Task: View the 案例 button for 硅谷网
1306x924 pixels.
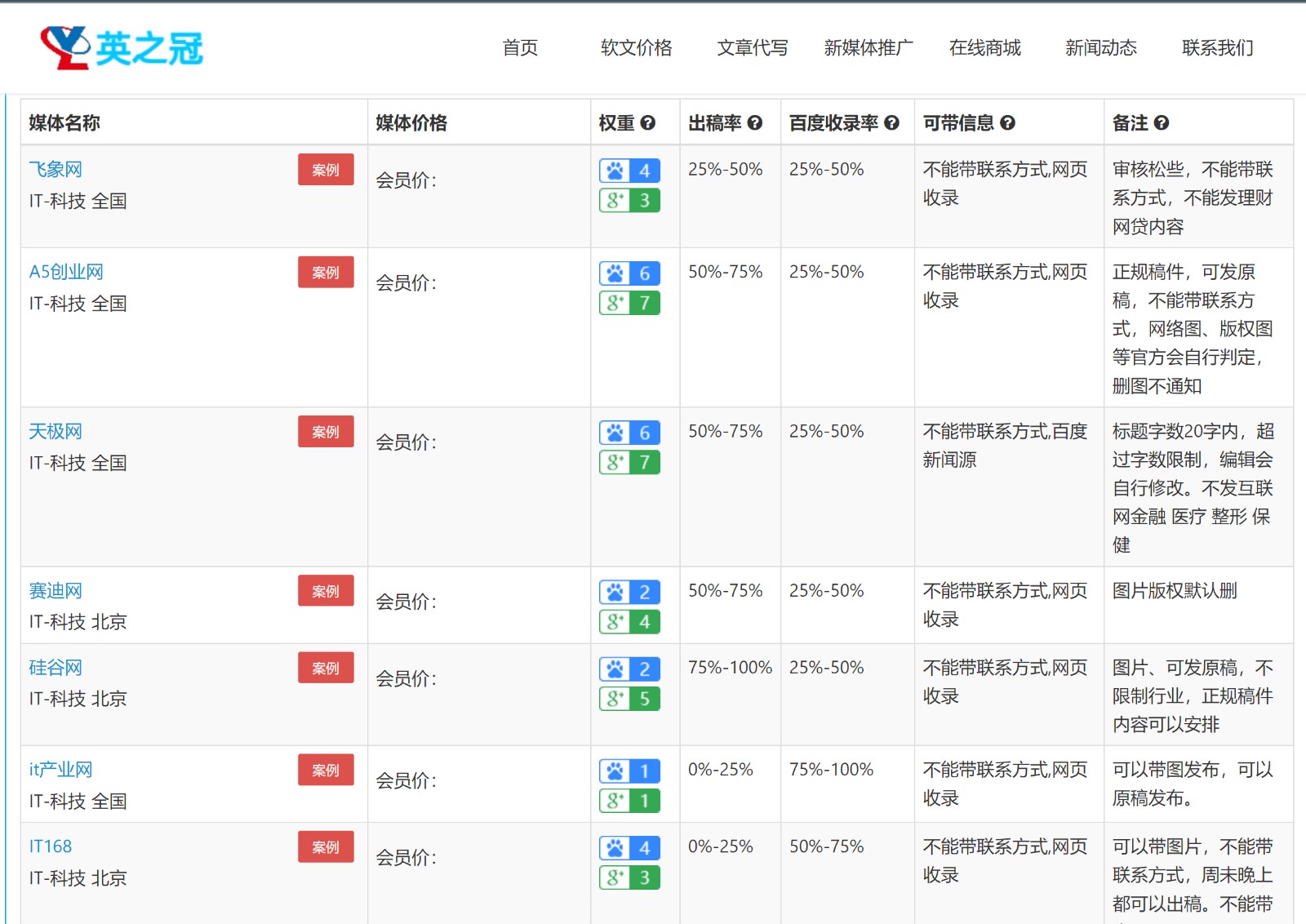Action: [326, 668]
